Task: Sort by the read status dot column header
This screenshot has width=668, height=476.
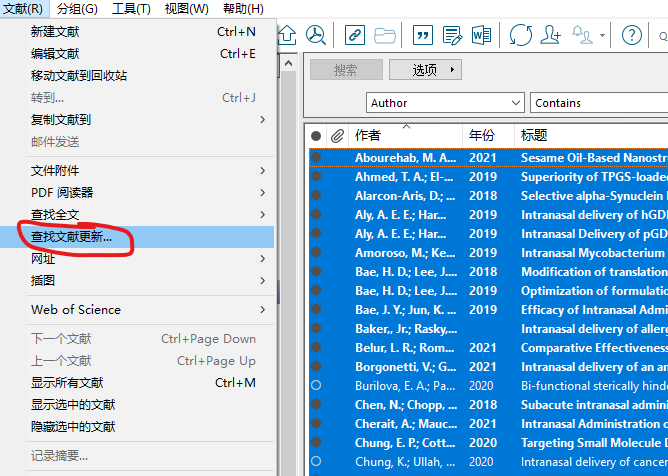Action: 316,136
